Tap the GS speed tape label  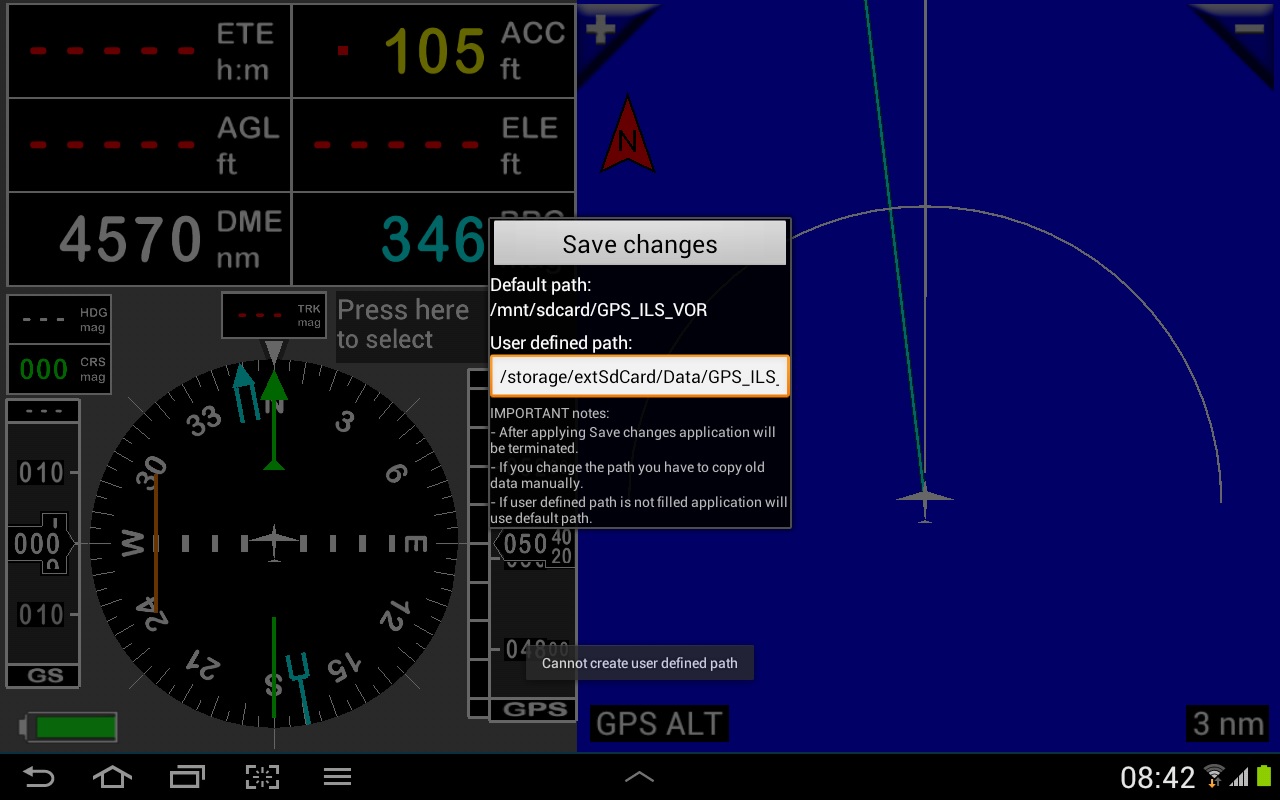coord(44,676)
